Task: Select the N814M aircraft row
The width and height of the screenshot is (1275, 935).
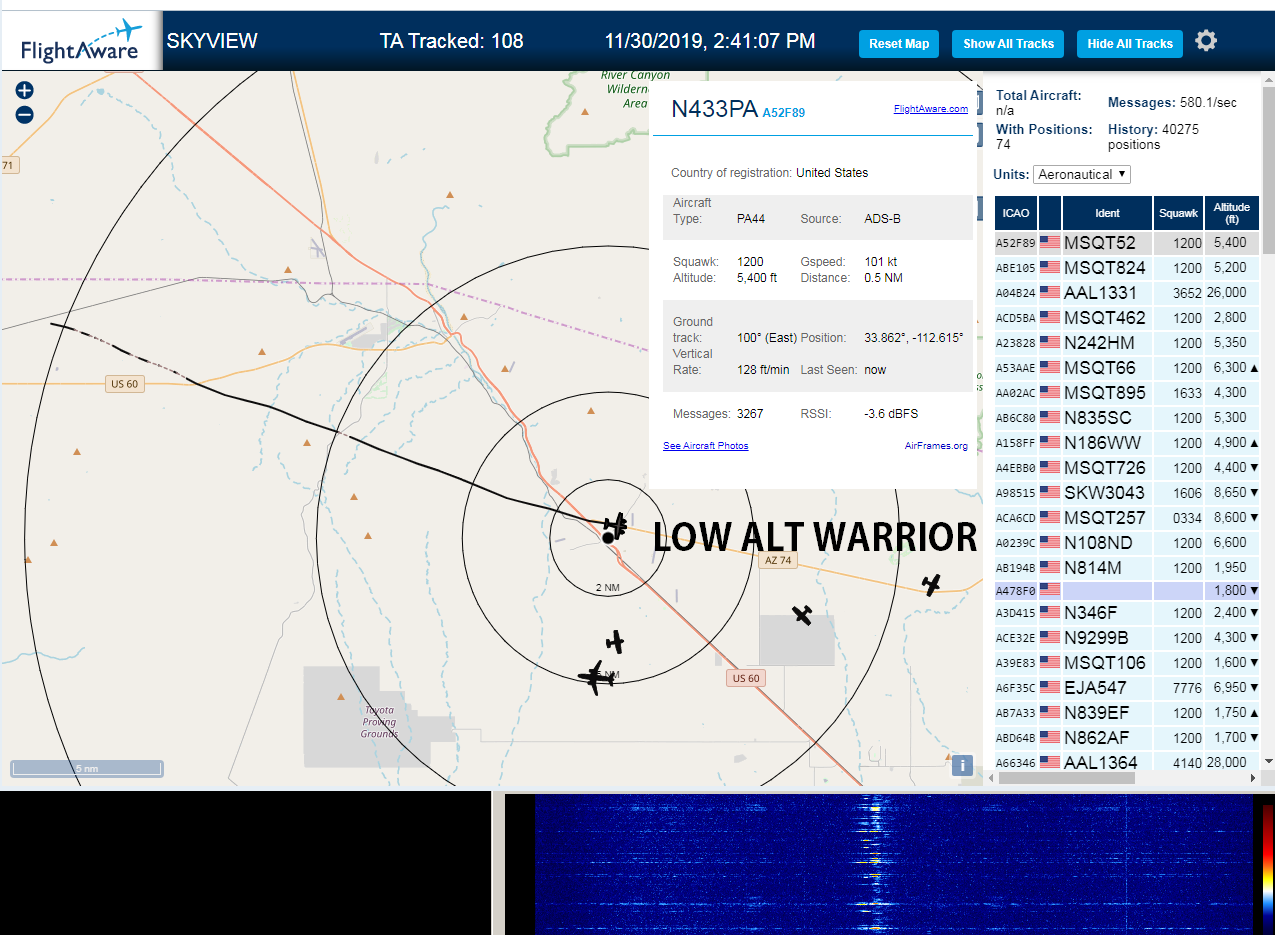Action: [1127, 568]
